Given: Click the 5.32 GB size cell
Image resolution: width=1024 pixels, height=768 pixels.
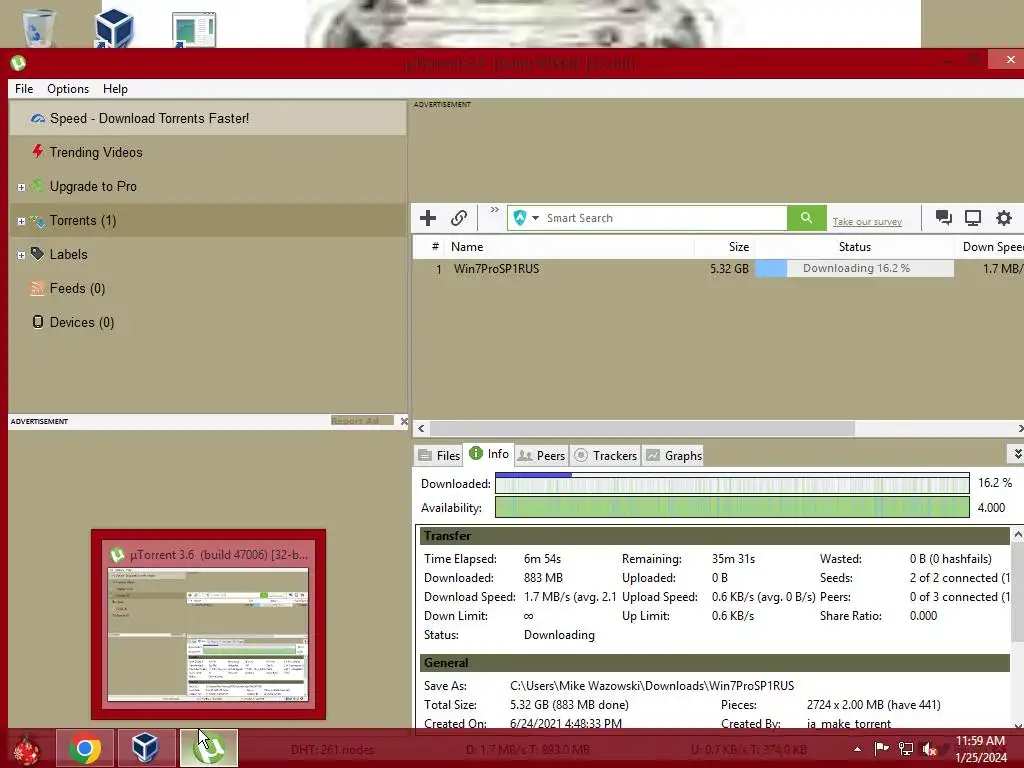Looking at the screenshot, I should [729, 268].
